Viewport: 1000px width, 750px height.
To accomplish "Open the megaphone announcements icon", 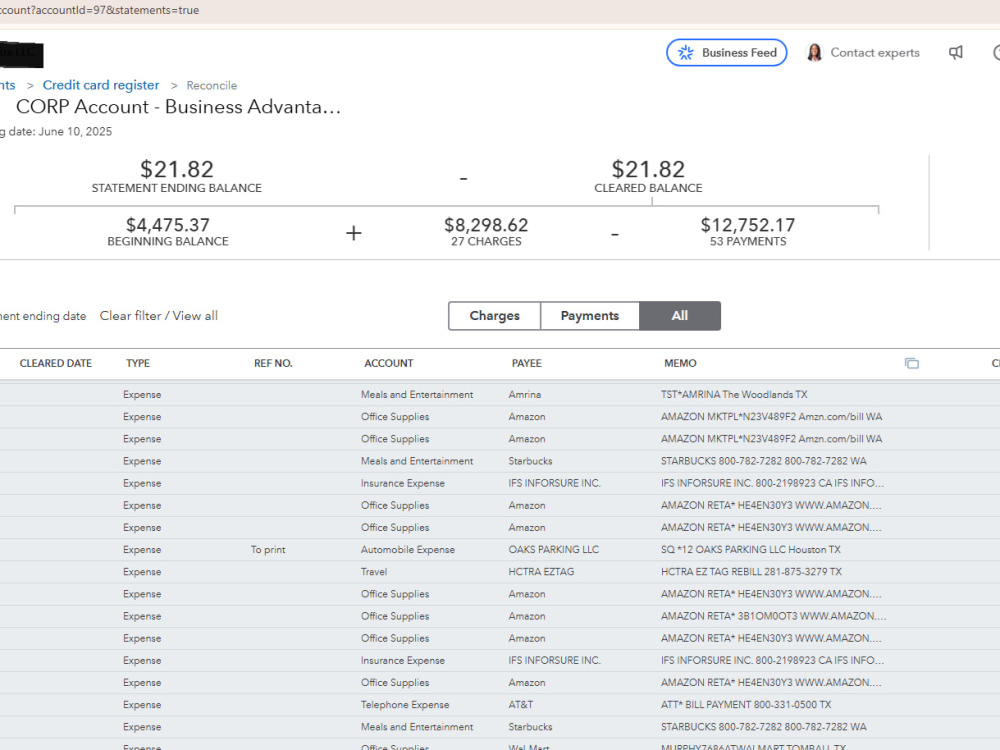I will [x=955, y=53].
